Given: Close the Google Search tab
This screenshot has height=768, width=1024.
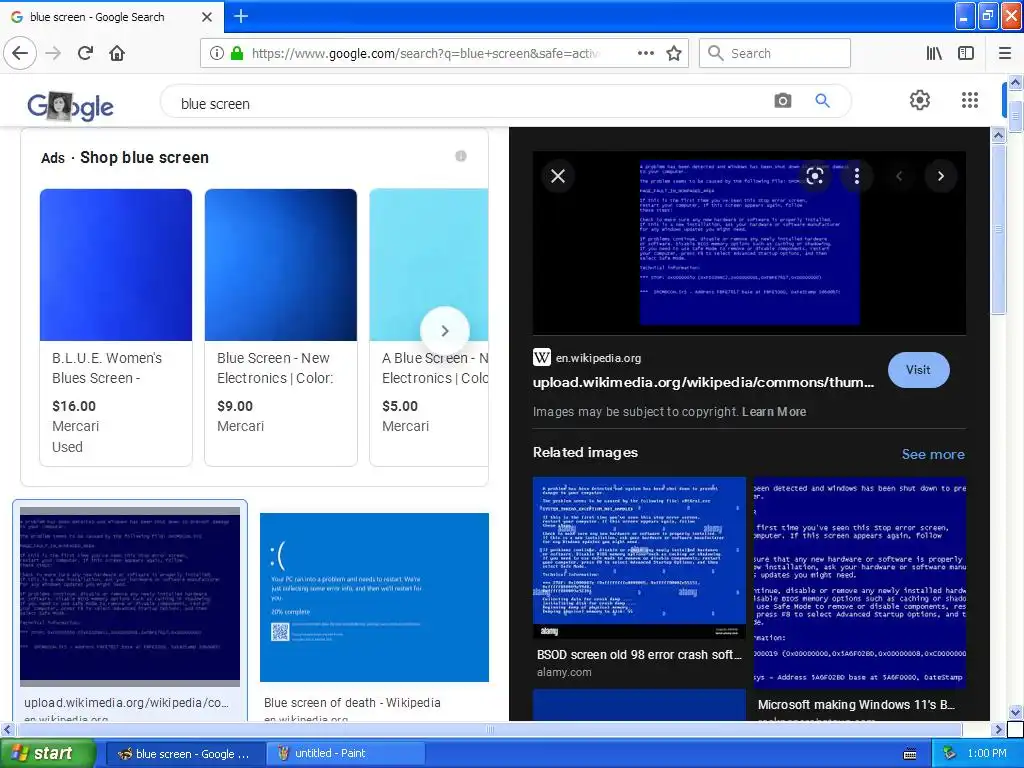Looking at the screenshot, I should click(207, 17).
